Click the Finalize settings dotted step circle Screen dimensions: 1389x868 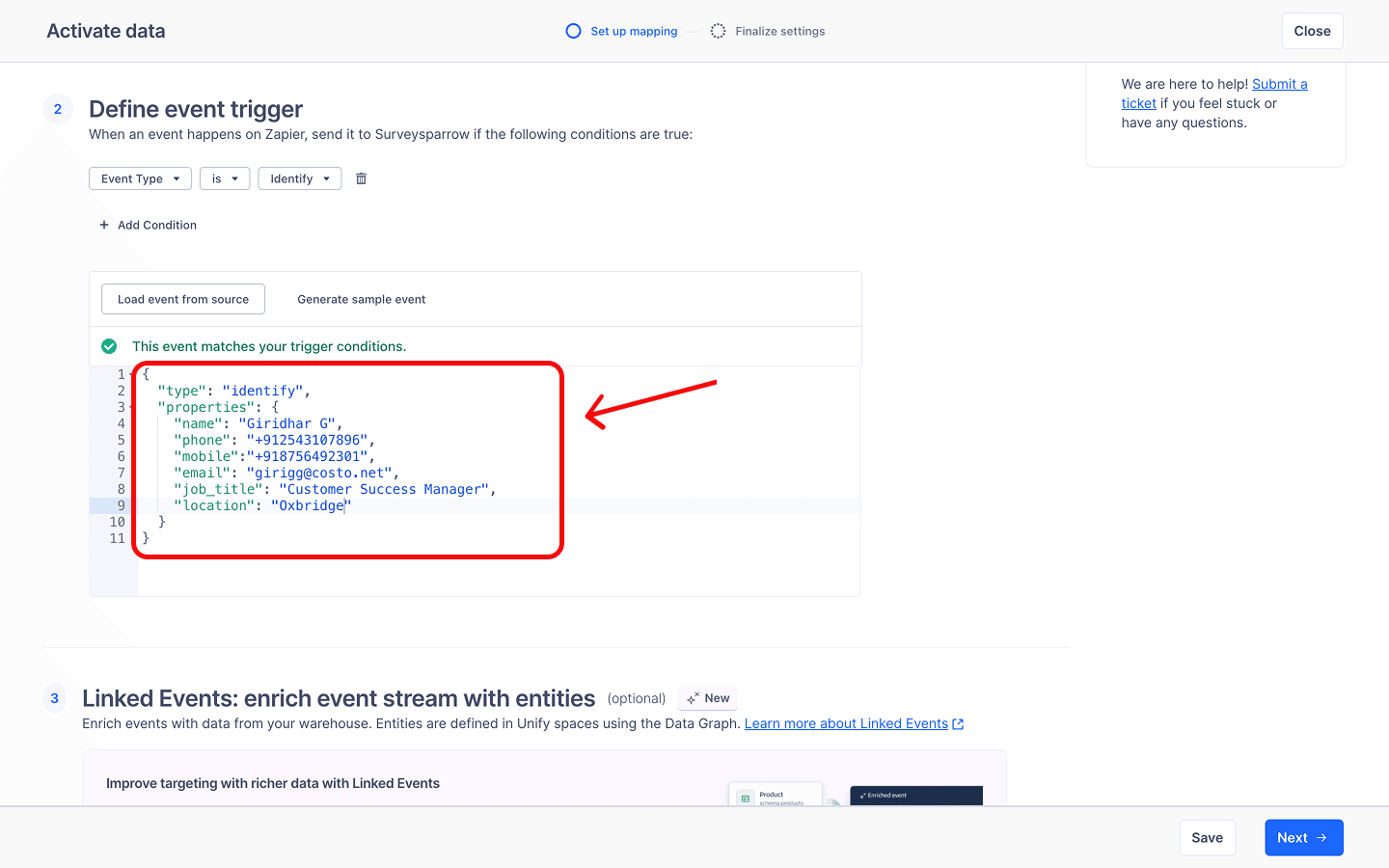pyautogui.click(x=718, y=31)
